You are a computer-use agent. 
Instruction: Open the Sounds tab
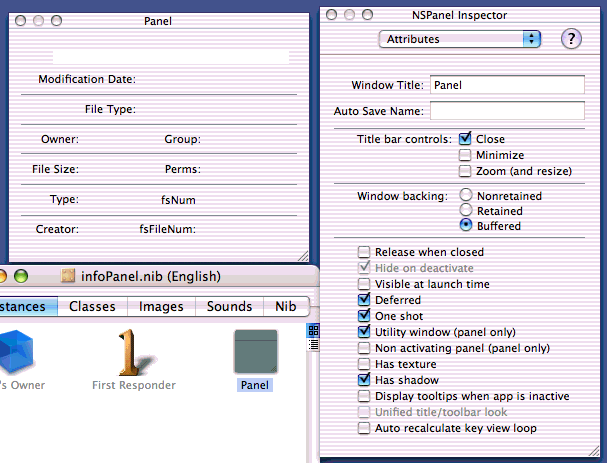pos(229,307)
